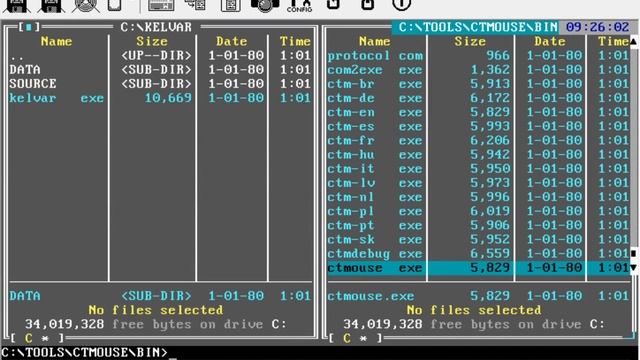This screenshot has width=640, height=360.
Task: Click right panel free bytes on drive text
Action: 474,324
